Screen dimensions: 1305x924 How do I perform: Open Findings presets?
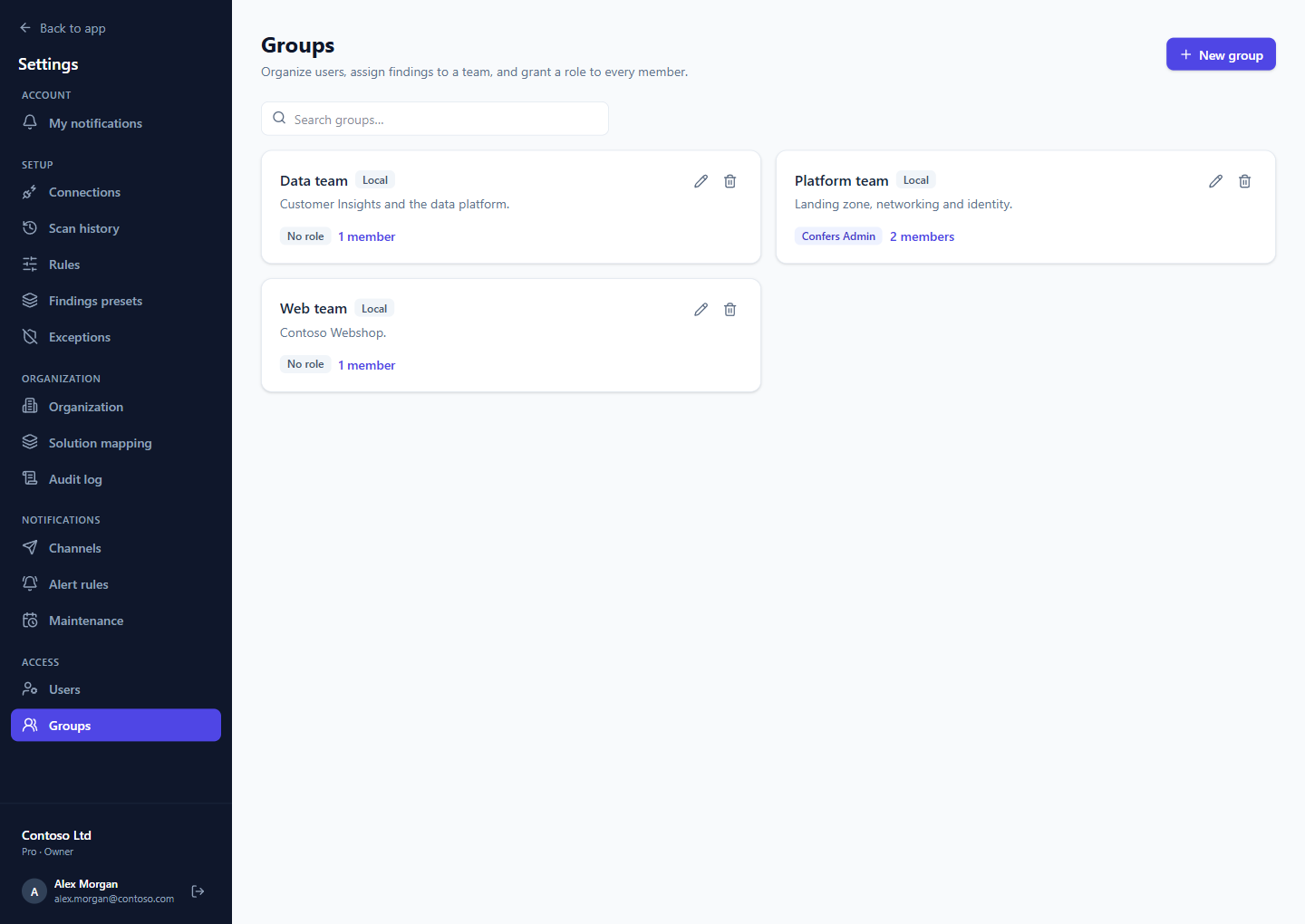coord(116,301)
